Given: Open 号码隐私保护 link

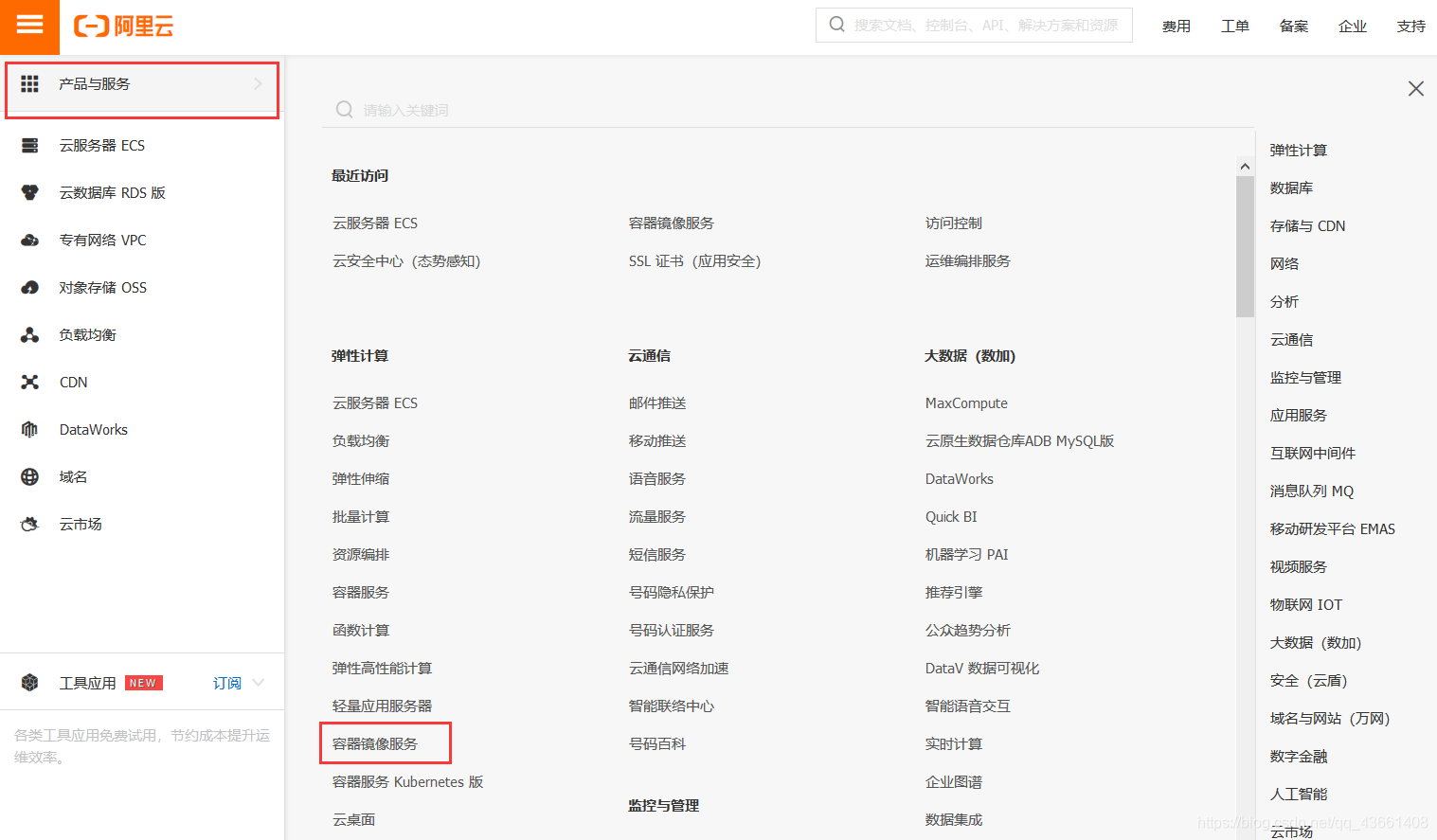Looking at the screenshot, I should pos(672,592).
